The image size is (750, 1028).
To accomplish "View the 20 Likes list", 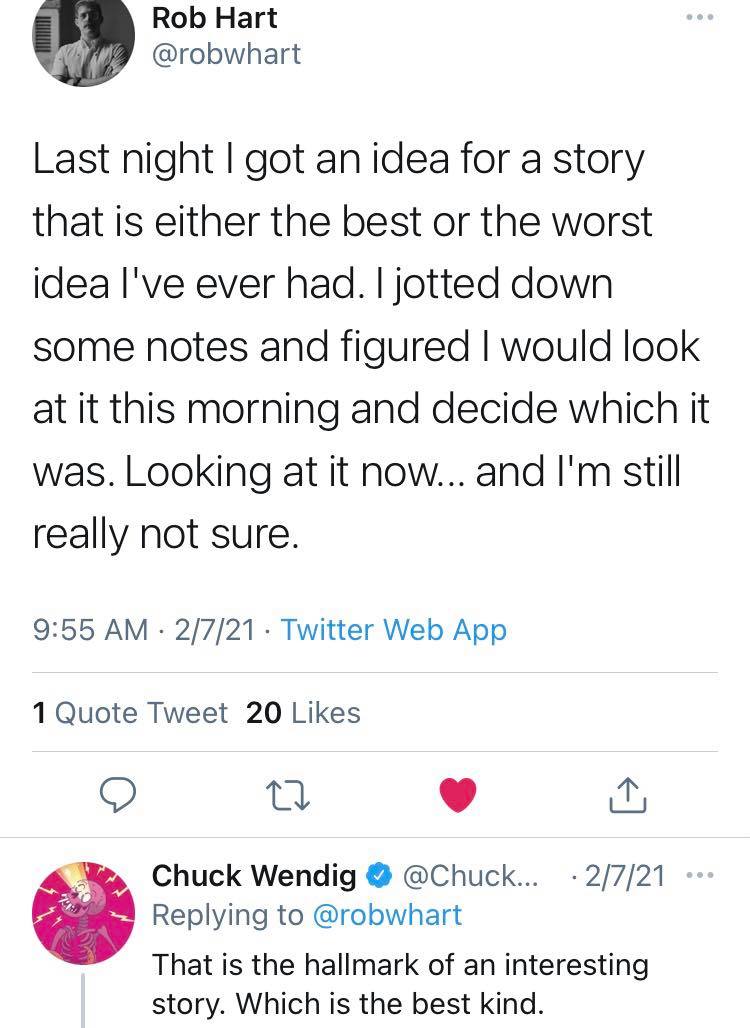I will (303, 712).
